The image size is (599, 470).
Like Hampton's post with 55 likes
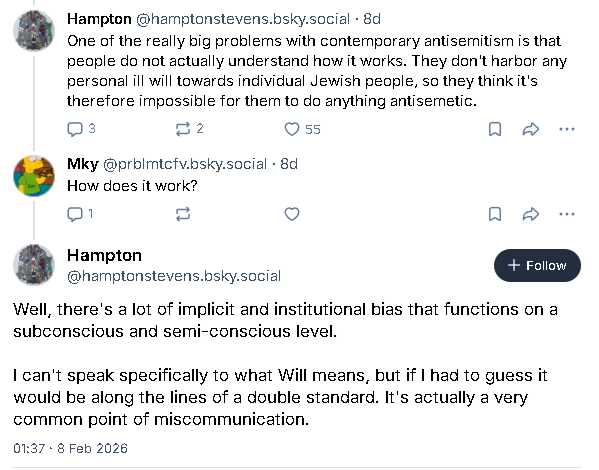pyautogui.click(x=302, y=129)
